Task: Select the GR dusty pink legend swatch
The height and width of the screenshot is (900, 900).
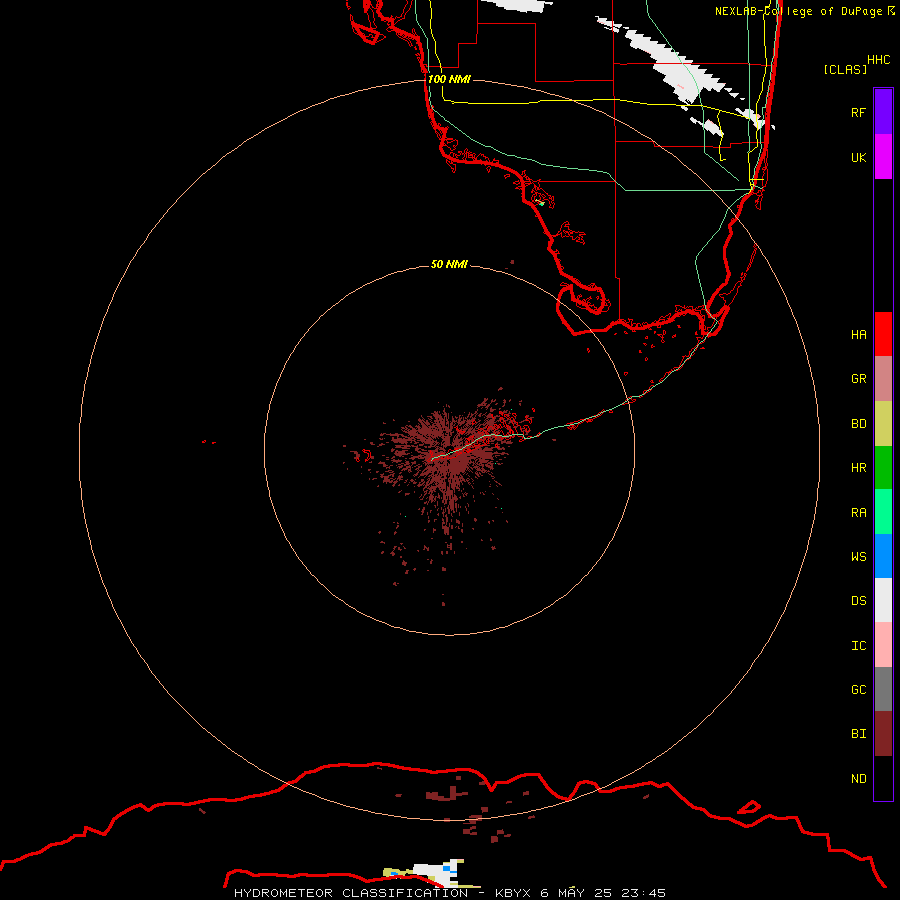Action: [x=883, y=379]
